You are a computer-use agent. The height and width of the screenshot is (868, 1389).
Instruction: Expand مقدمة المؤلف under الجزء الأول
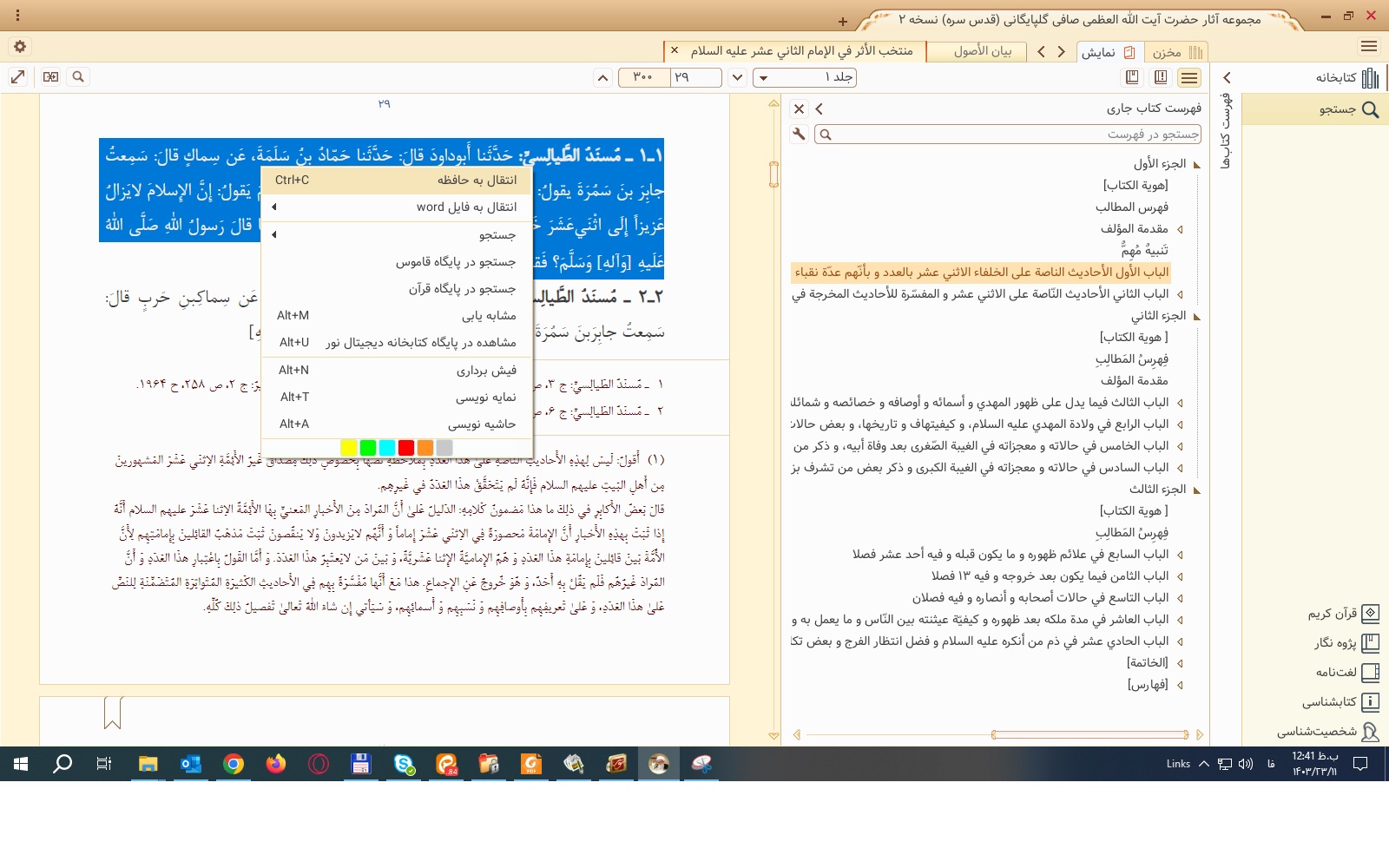[x=1180, y=229]
